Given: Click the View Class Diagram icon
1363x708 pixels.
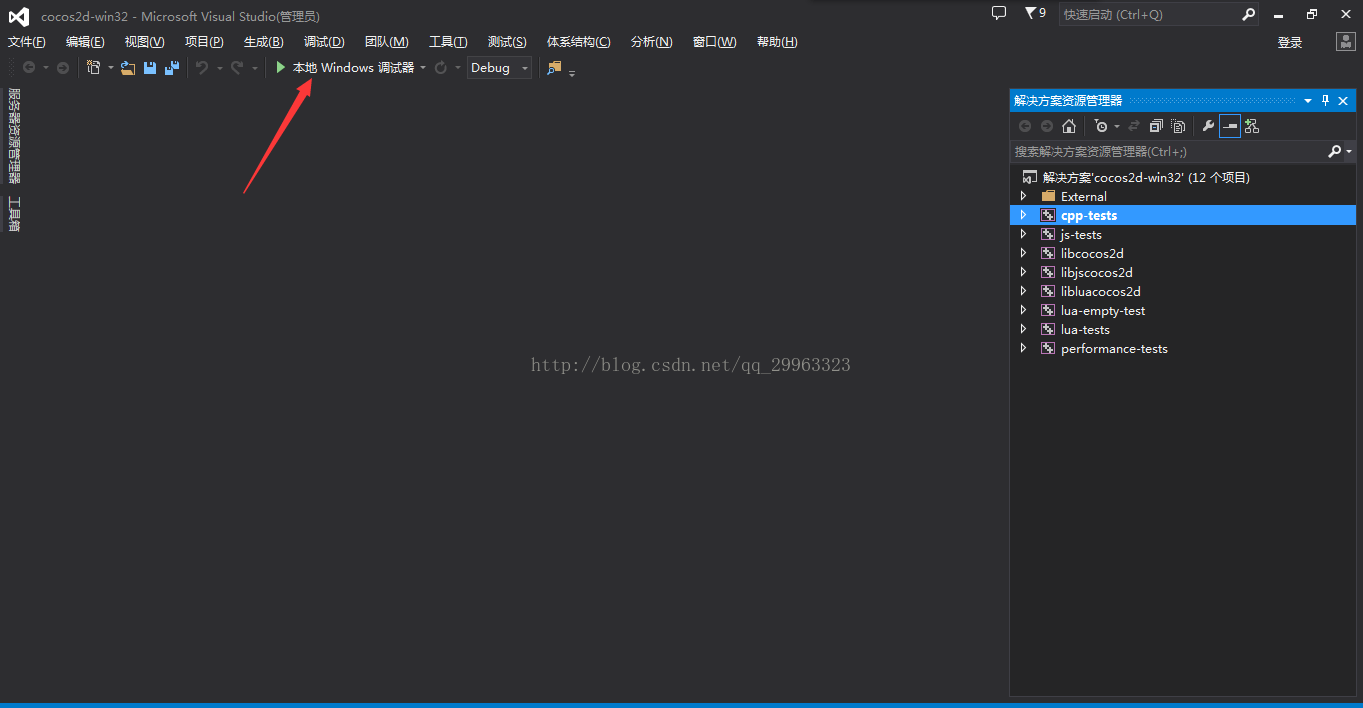Looking at the screenshot, I should click(1252, 126).
